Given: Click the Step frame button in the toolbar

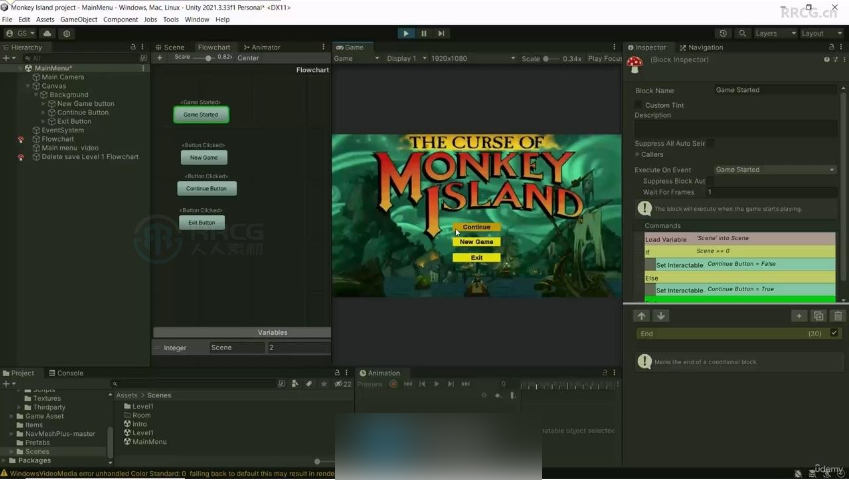Looking at the screenshot, I should coord(441,34).
